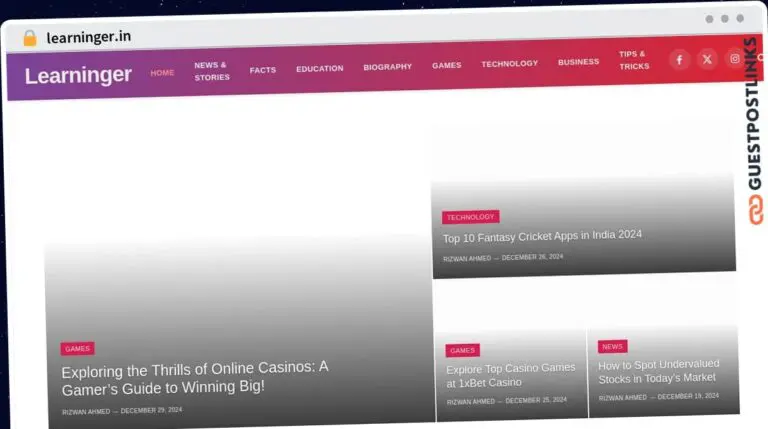Viewport: 768px width, 429px height.
Task: Open the Tips & Tricks menu
Action: point(634,60)
